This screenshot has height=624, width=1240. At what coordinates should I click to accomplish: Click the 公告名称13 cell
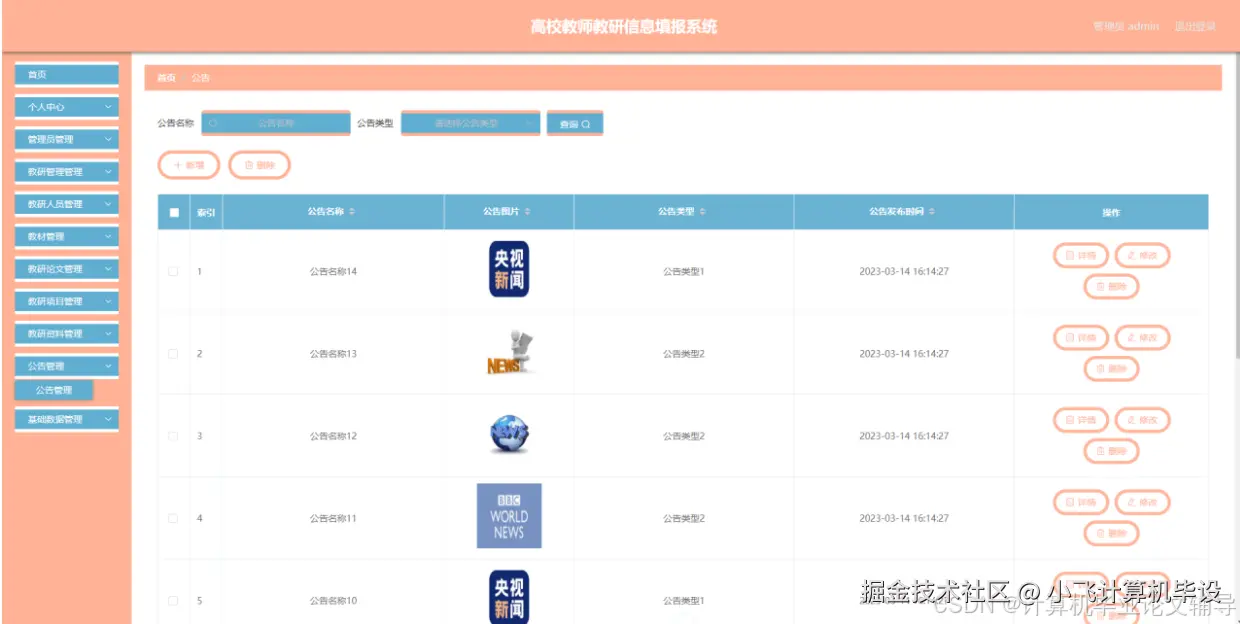pyautogui.click(x=333, y=354)
